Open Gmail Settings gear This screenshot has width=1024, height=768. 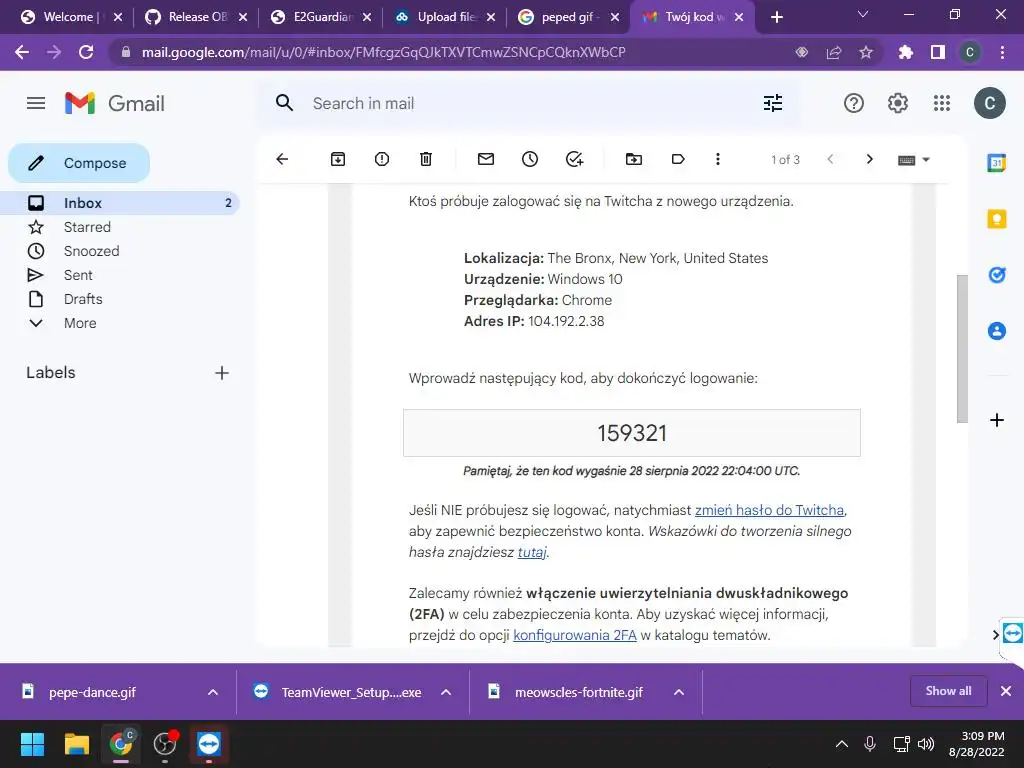[x=898, y=103]
